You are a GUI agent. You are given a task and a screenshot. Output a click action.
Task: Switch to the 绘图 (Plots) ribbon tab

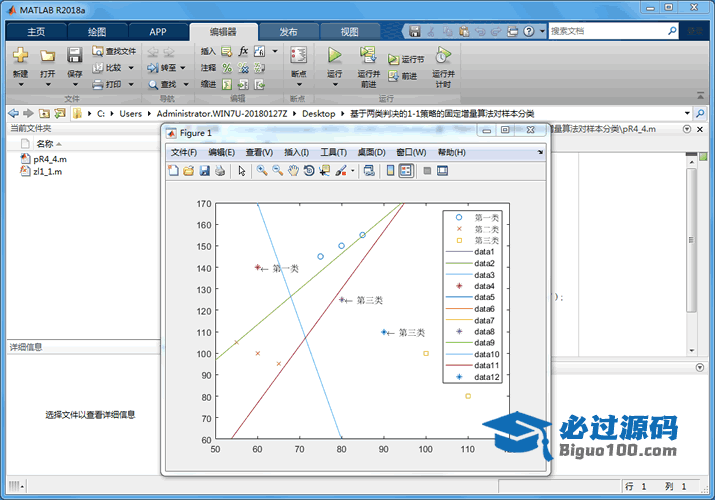tap(95, 31)
